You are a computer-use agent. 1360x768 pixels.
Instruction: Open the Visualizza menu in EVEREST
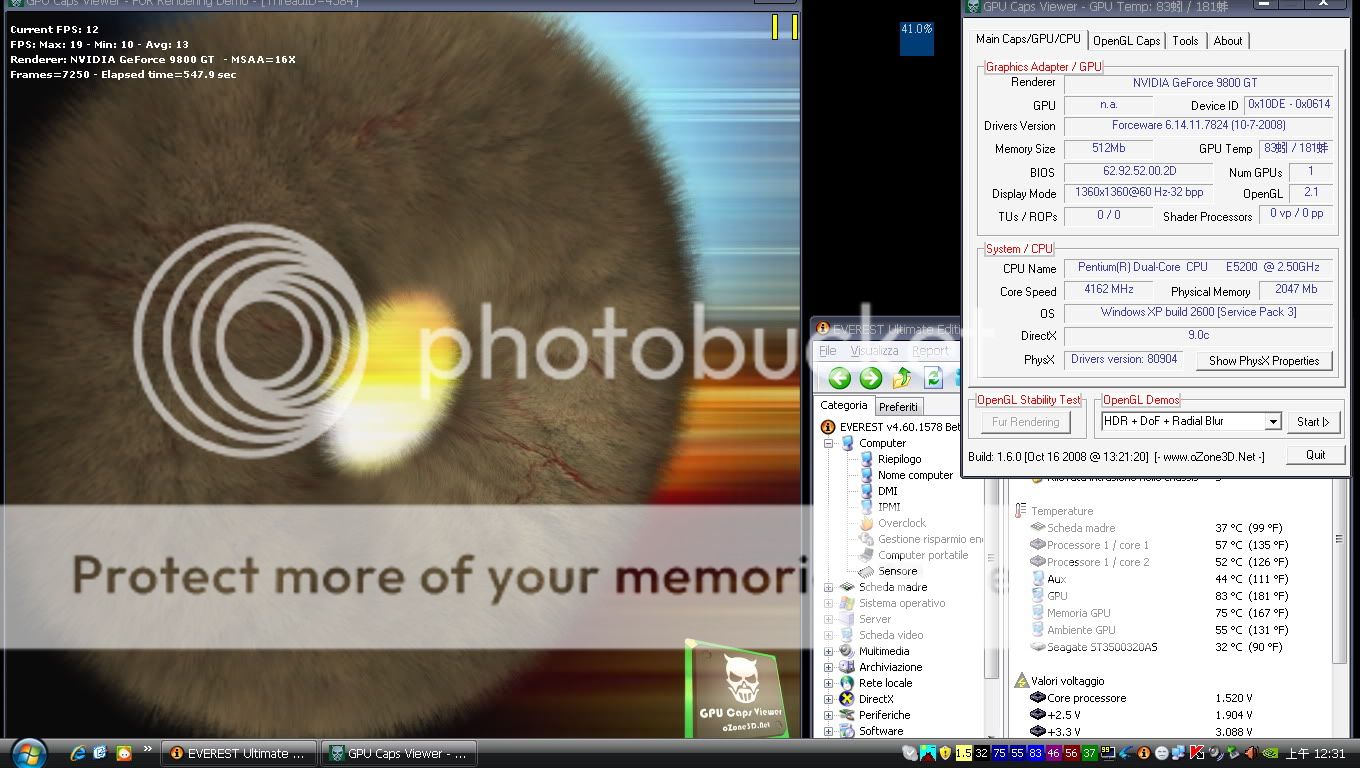tap(874, 351)
